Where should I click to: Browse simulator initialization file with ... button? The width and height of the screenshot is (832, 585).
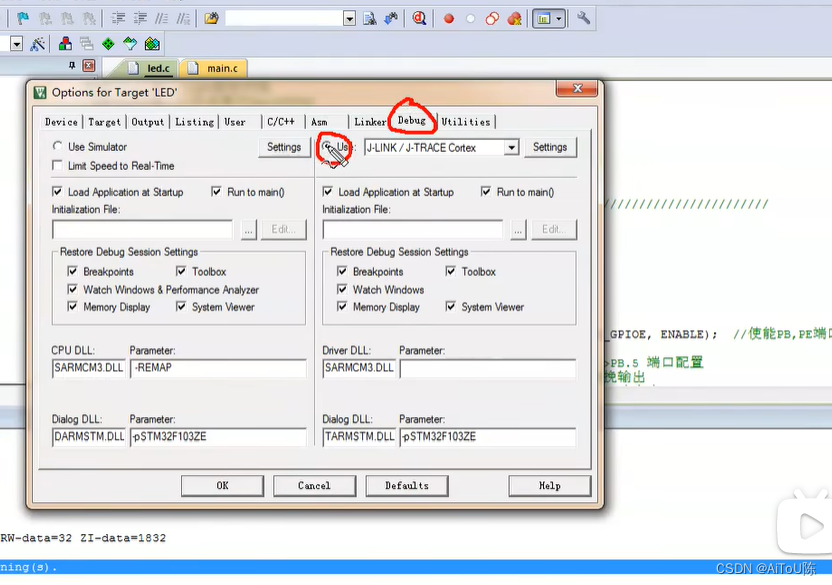[x=248, y=229]
